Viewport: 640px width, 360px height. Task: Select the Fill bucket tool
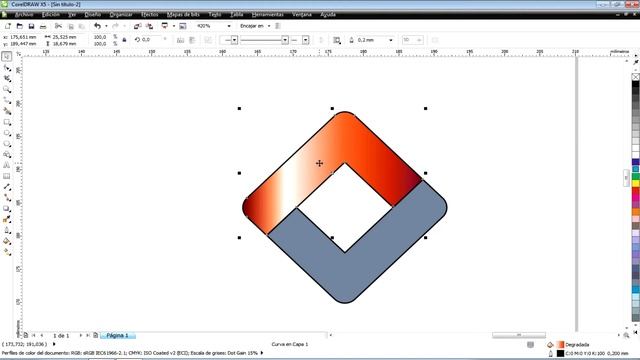coord(7,241)
